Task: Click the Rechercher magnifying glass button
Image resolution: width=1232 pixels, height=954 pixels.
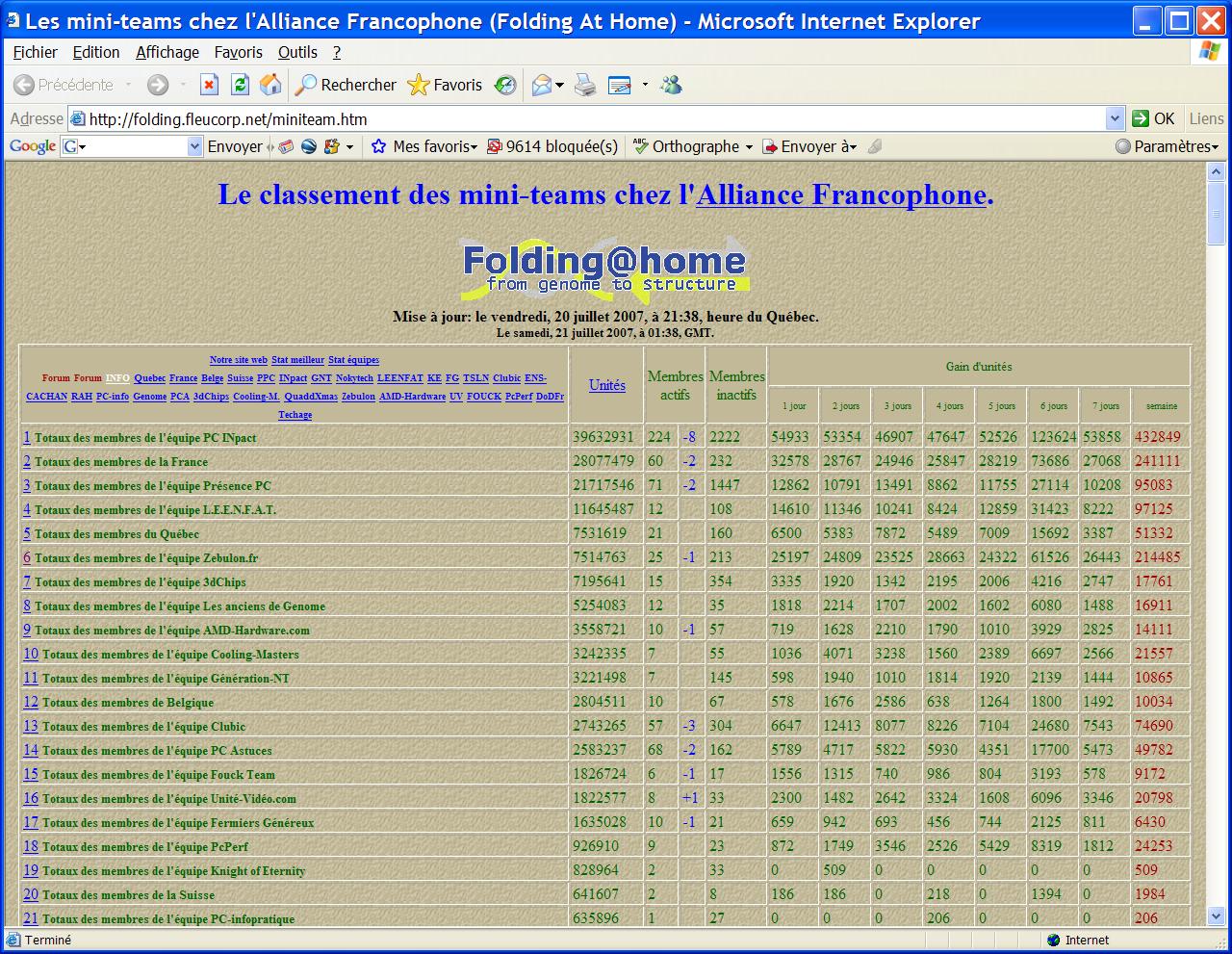Action: point(346,86)
